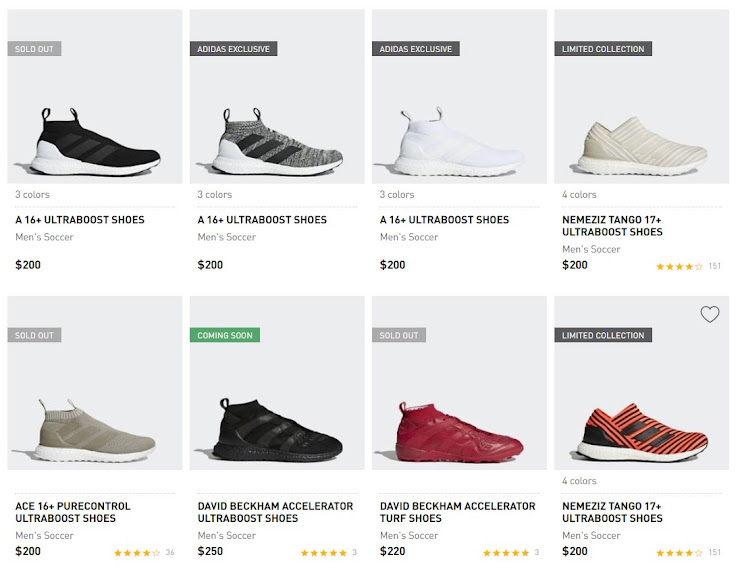Click the Coming Soon green badge
The image size is (738, 574).
click(225, 336)
